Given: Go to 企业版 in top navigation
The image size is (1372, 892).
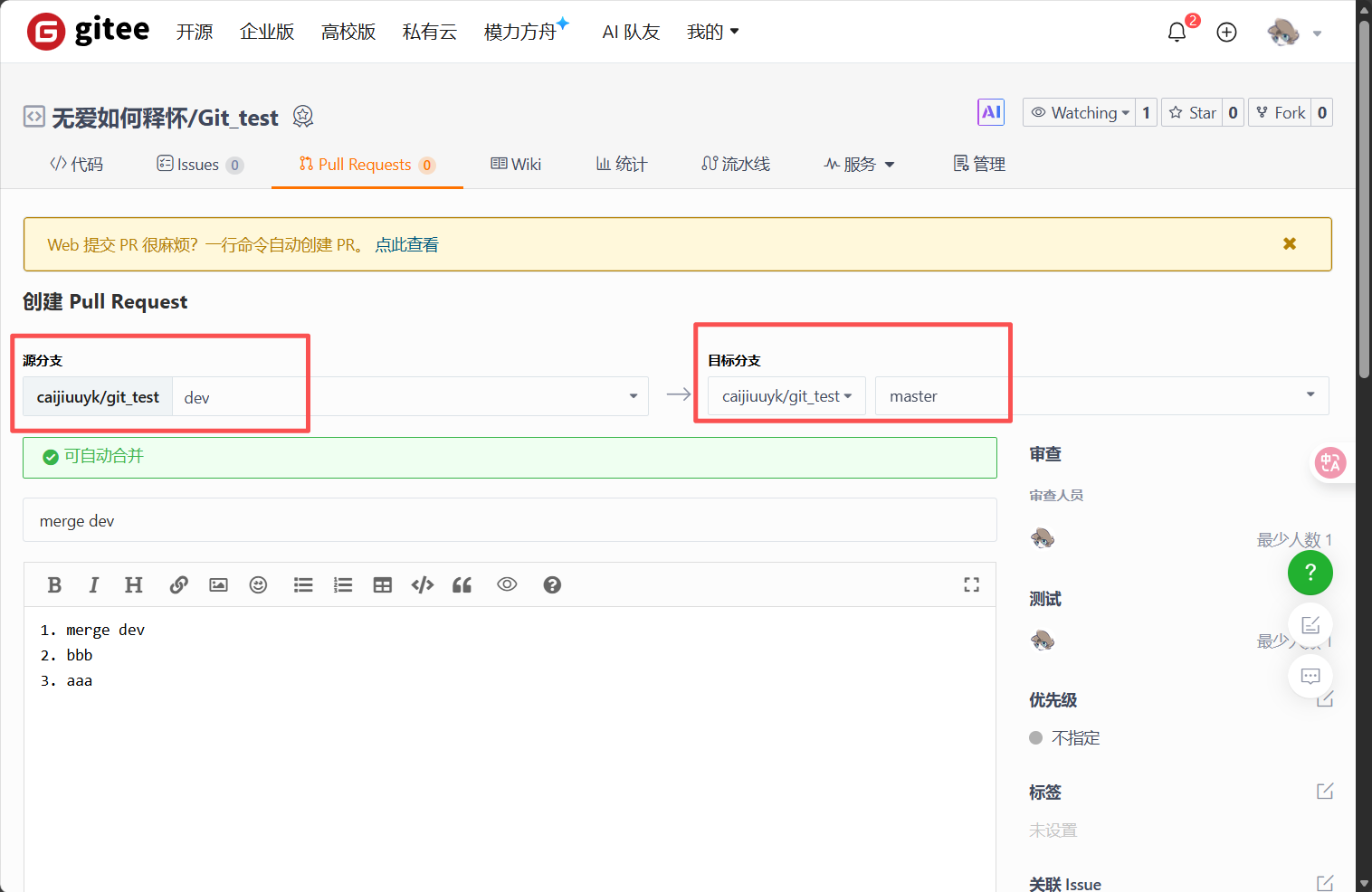Looking at the screenshot, I should click(267, 32).
